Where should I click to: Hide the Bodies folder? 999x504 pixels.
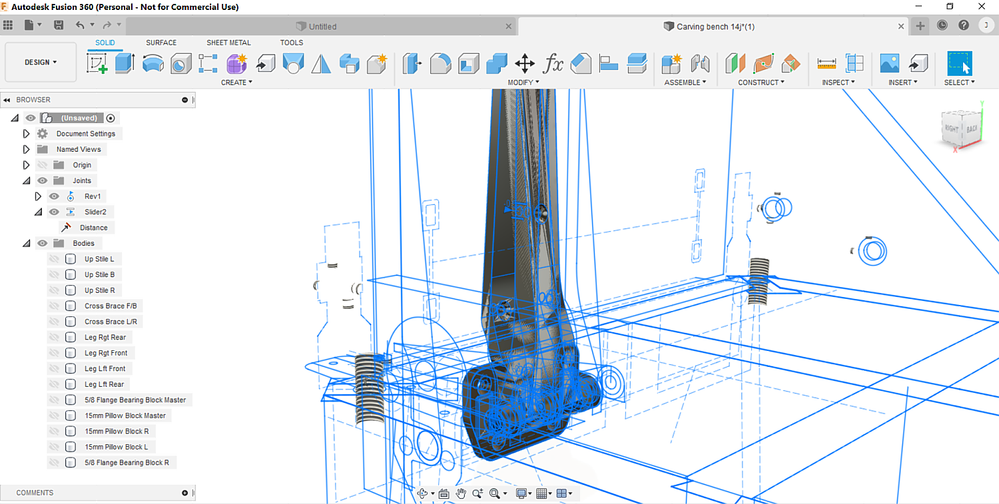click(x=43, y=243)
